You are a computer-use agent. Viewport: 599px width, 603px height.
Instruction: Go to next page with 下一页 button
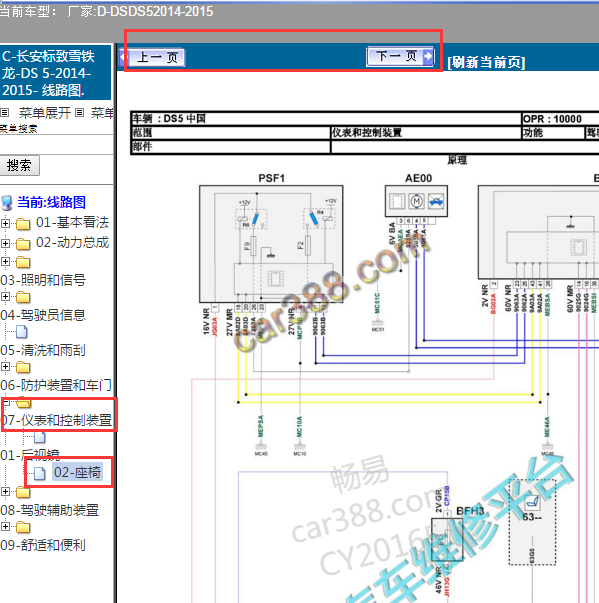401,57
